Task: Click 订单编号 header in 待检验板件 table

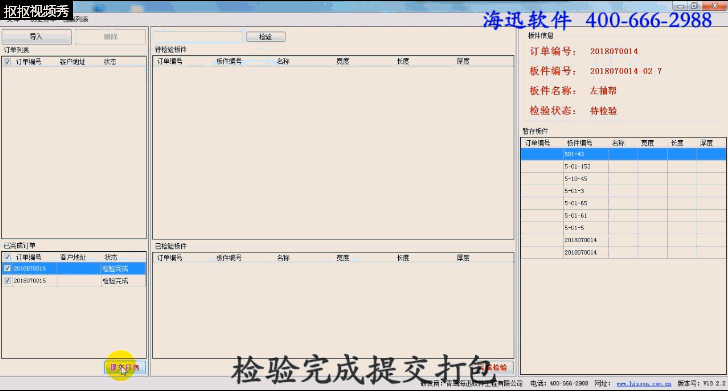Action: click(x=169, y=61)
